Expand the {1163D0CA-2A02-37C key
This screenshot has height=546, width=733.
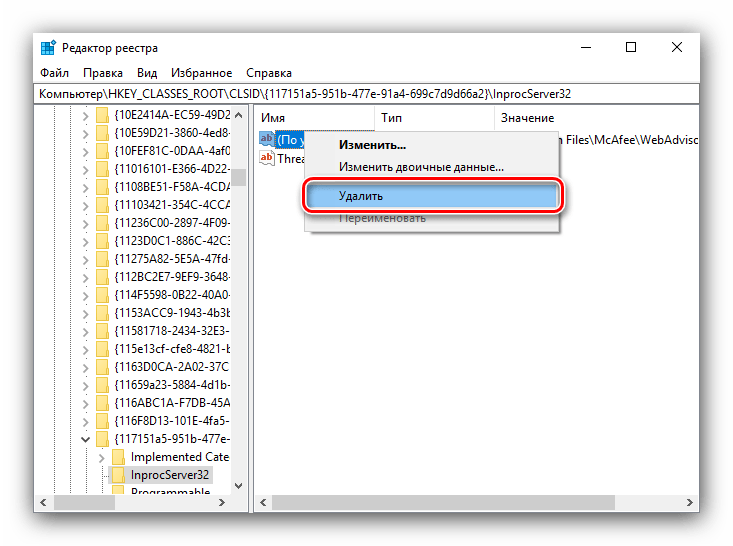click(86, 368)
